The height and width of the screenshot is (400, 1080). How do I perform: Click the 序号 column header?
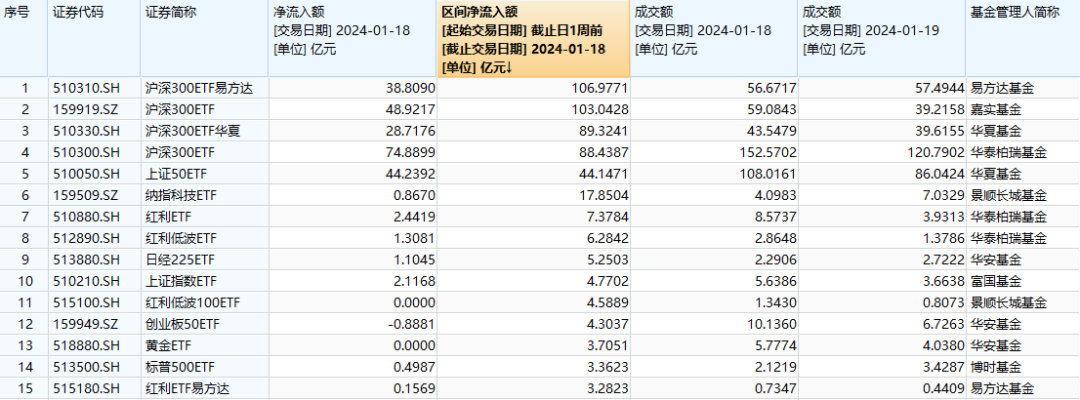(22, 13)
